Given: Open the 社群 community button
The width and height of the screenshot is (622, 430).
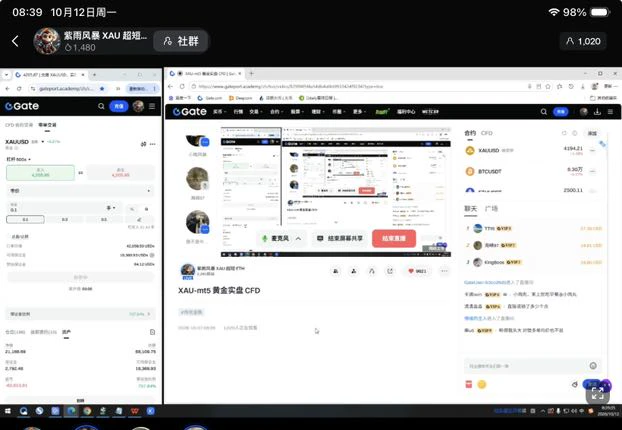Looking at the screenshot, I should coord(181,41).
